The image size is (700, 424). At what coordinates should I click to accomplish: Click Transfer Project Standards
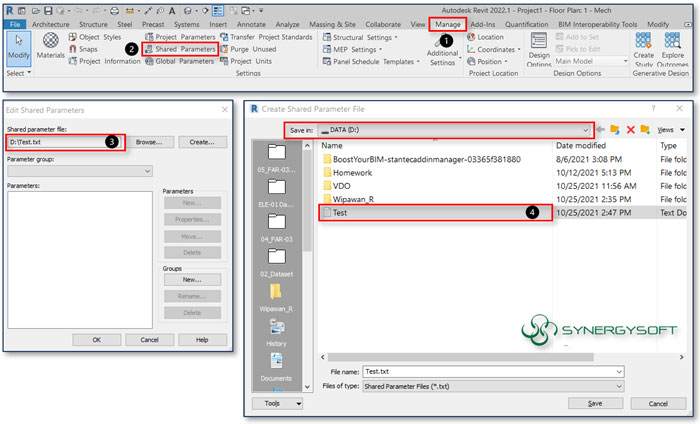pyautogui.click(x=266, y=37)
